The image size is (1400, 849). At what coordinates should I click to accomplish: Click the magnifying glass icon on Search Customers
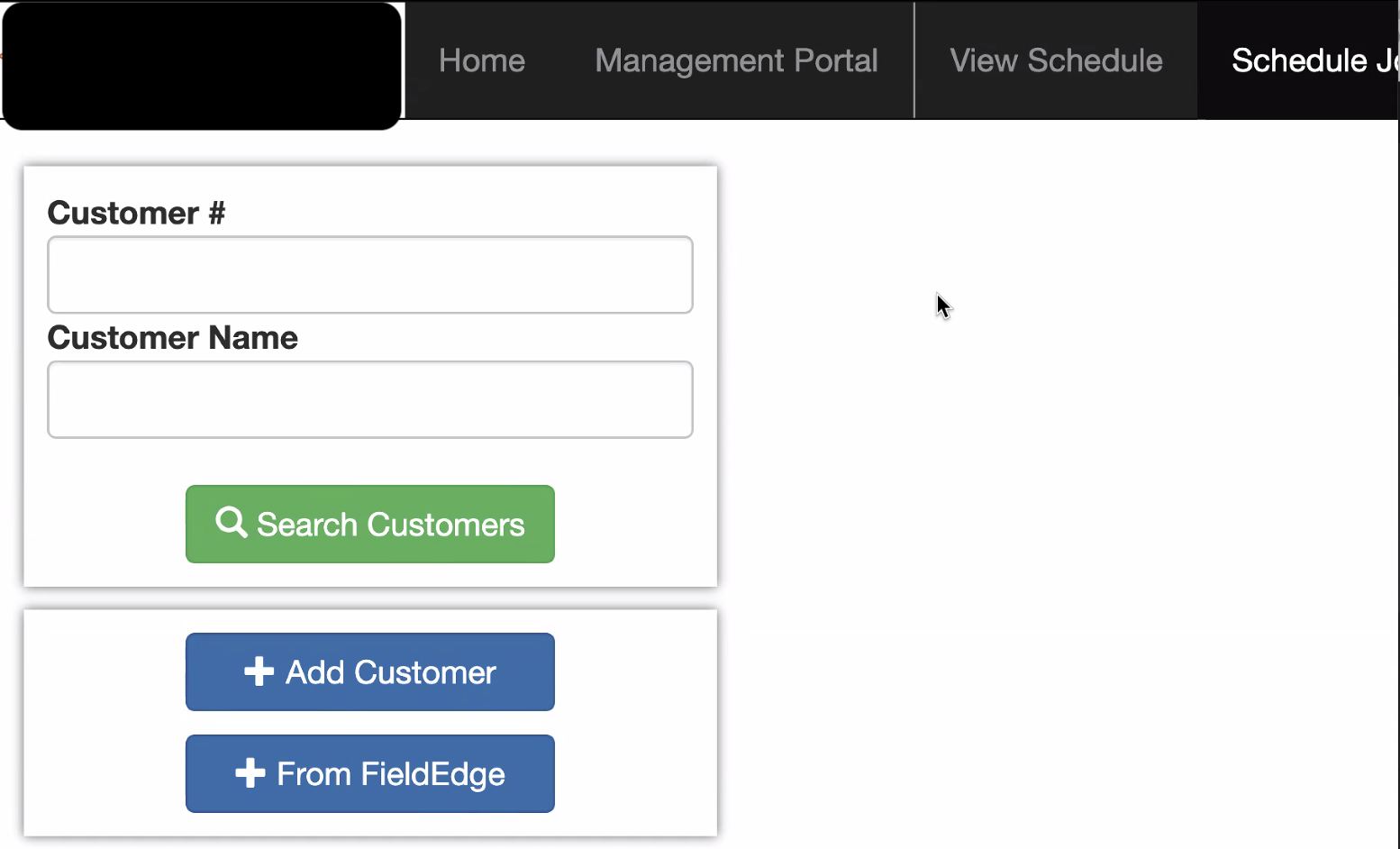(x=231, y=522)
